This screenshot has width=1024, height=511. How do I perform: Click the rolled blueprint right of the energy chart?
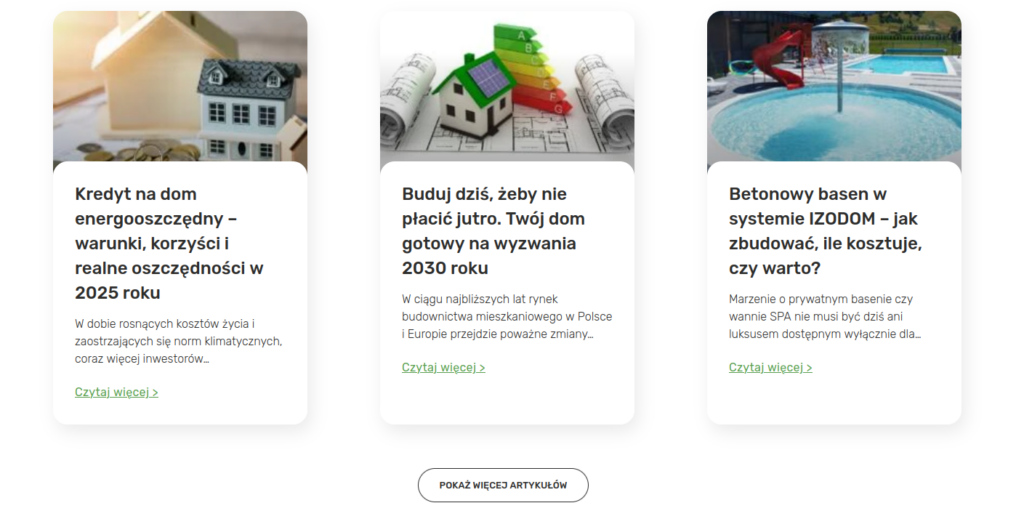coord(604,98)
